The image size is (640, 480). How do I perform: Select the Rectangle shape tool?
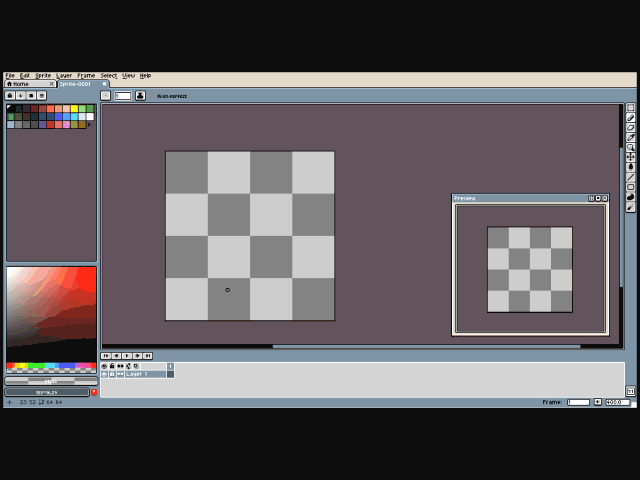[x=631, y=187]
